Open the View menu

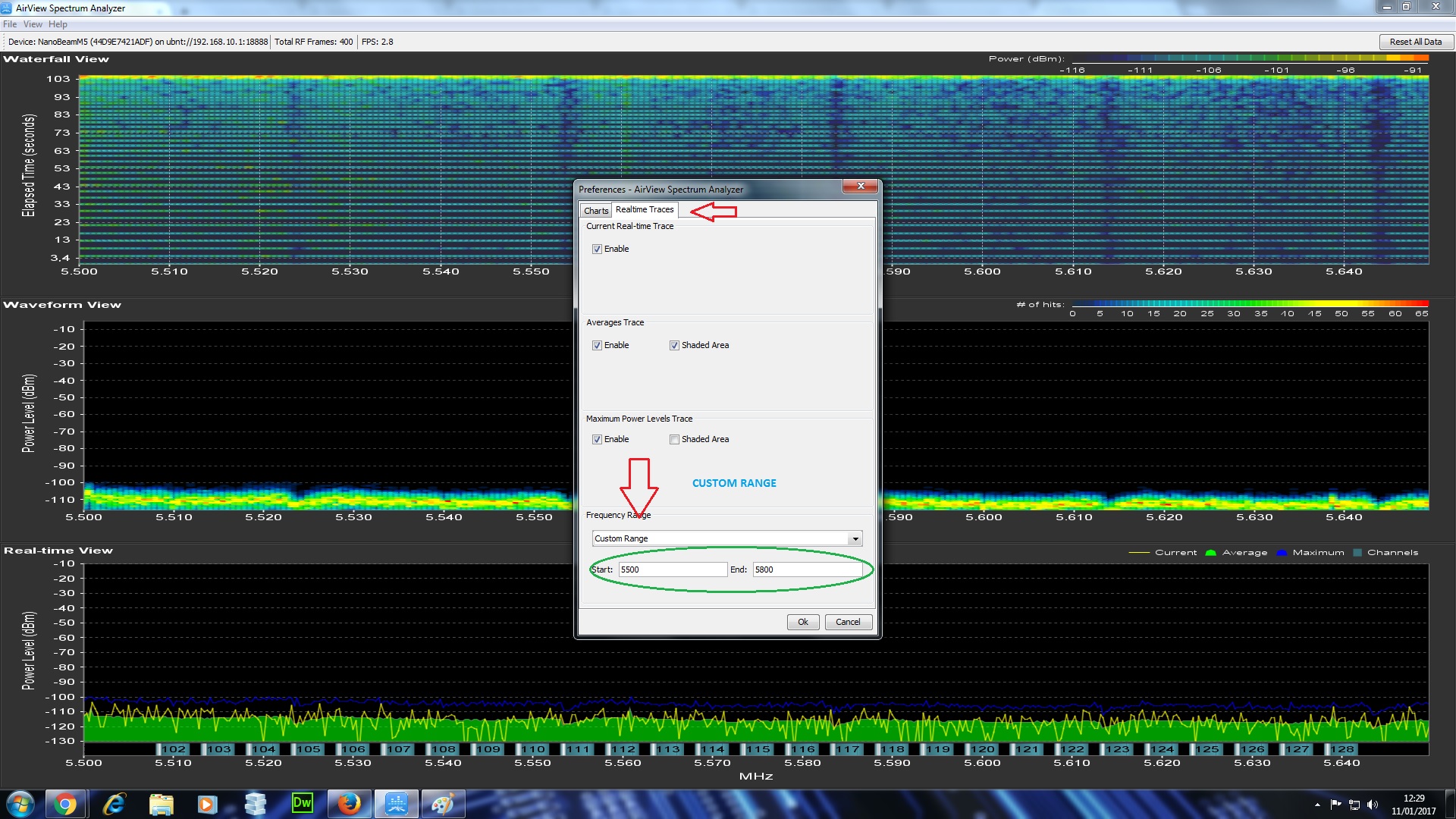[x=33, y=24]
